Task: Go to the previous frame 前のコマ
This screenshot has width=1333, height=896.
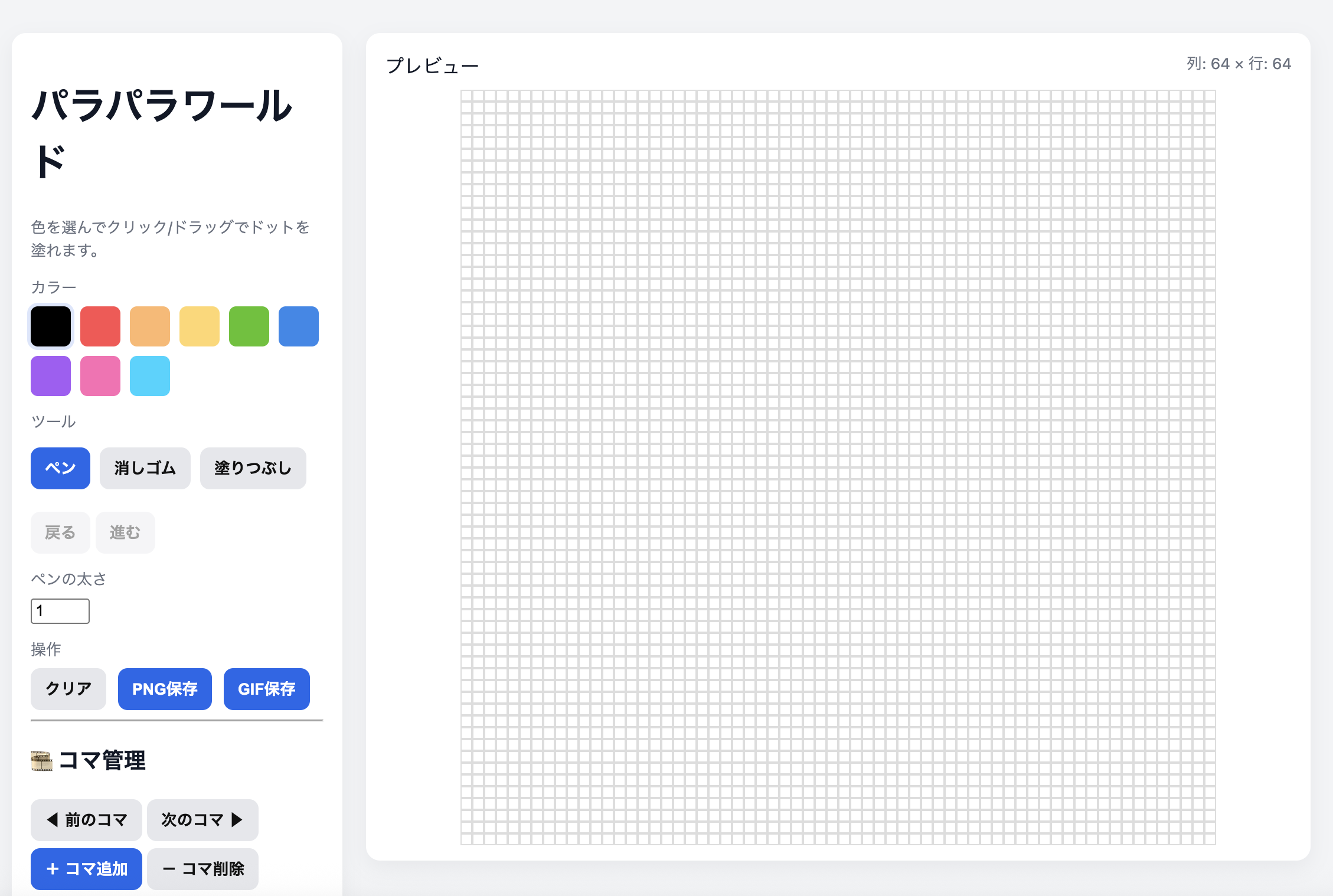Action: coord(86,820)
